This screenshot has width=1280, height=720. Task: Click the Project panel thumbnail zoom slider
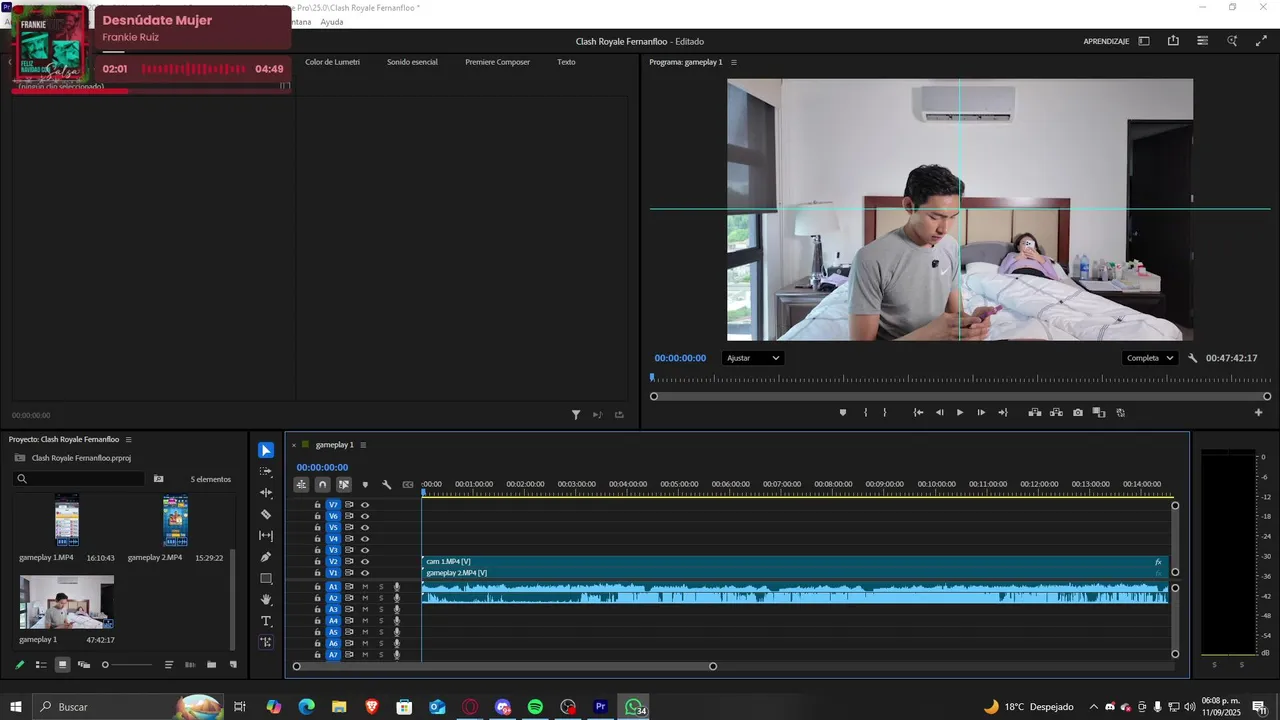tap(128, 665)
